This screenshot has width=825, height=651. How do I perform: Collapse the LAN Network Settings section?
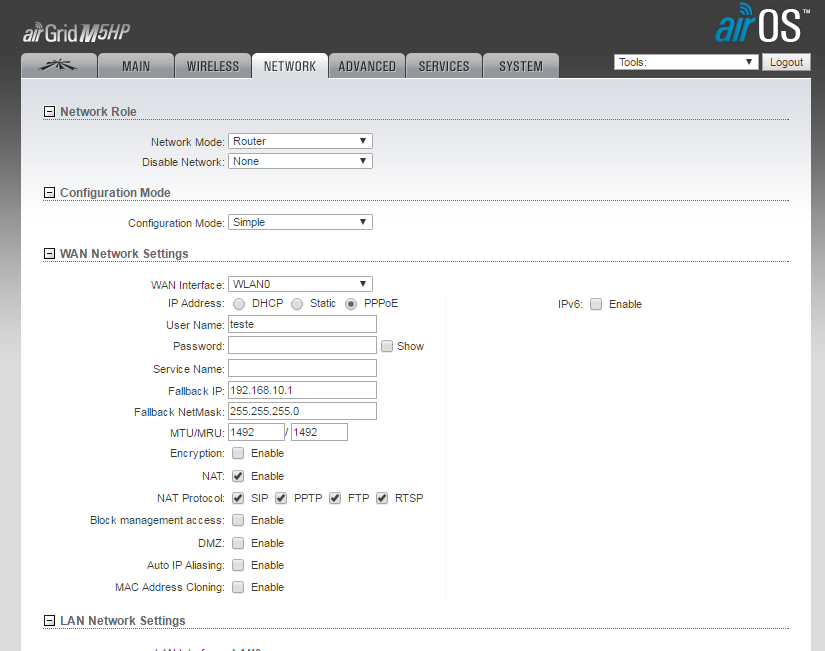(x=49, y=620)
